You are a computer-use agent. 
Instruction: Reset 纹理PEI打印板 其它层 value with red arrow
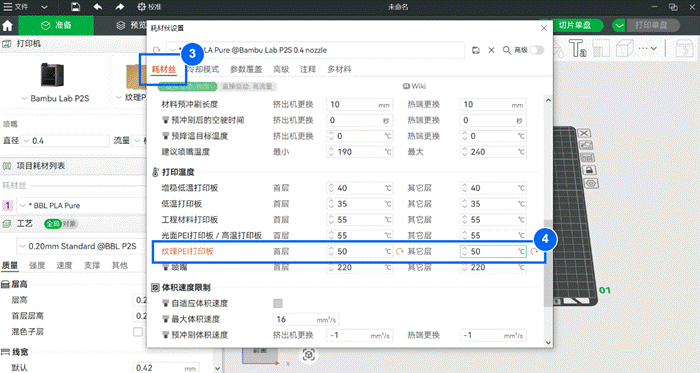(x=533, y=252)
